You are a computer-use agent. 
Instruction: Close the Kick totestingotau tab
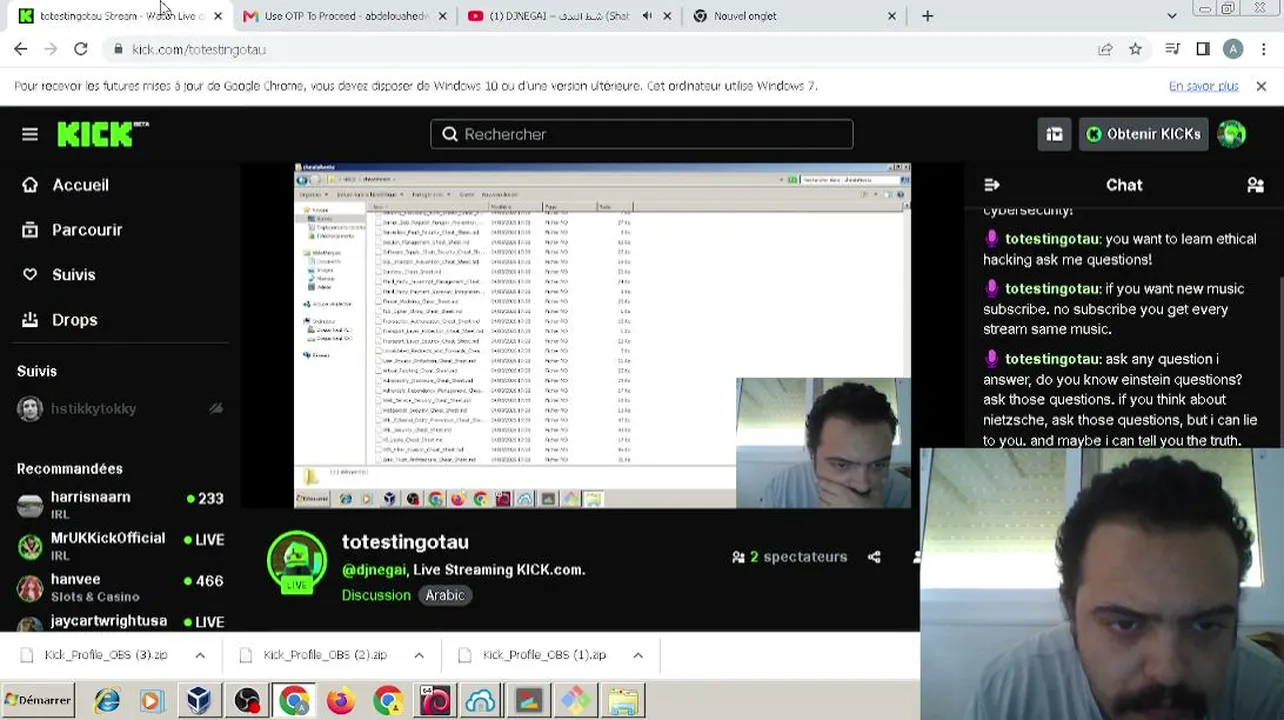218,16
